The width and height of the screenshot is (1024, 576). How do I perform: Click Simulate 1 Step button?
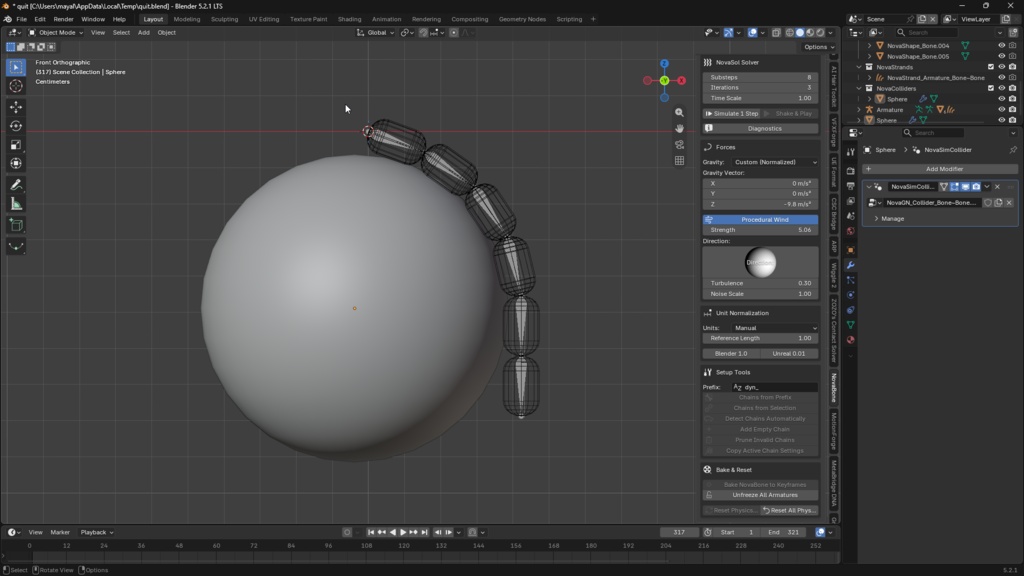pos(731,114)
